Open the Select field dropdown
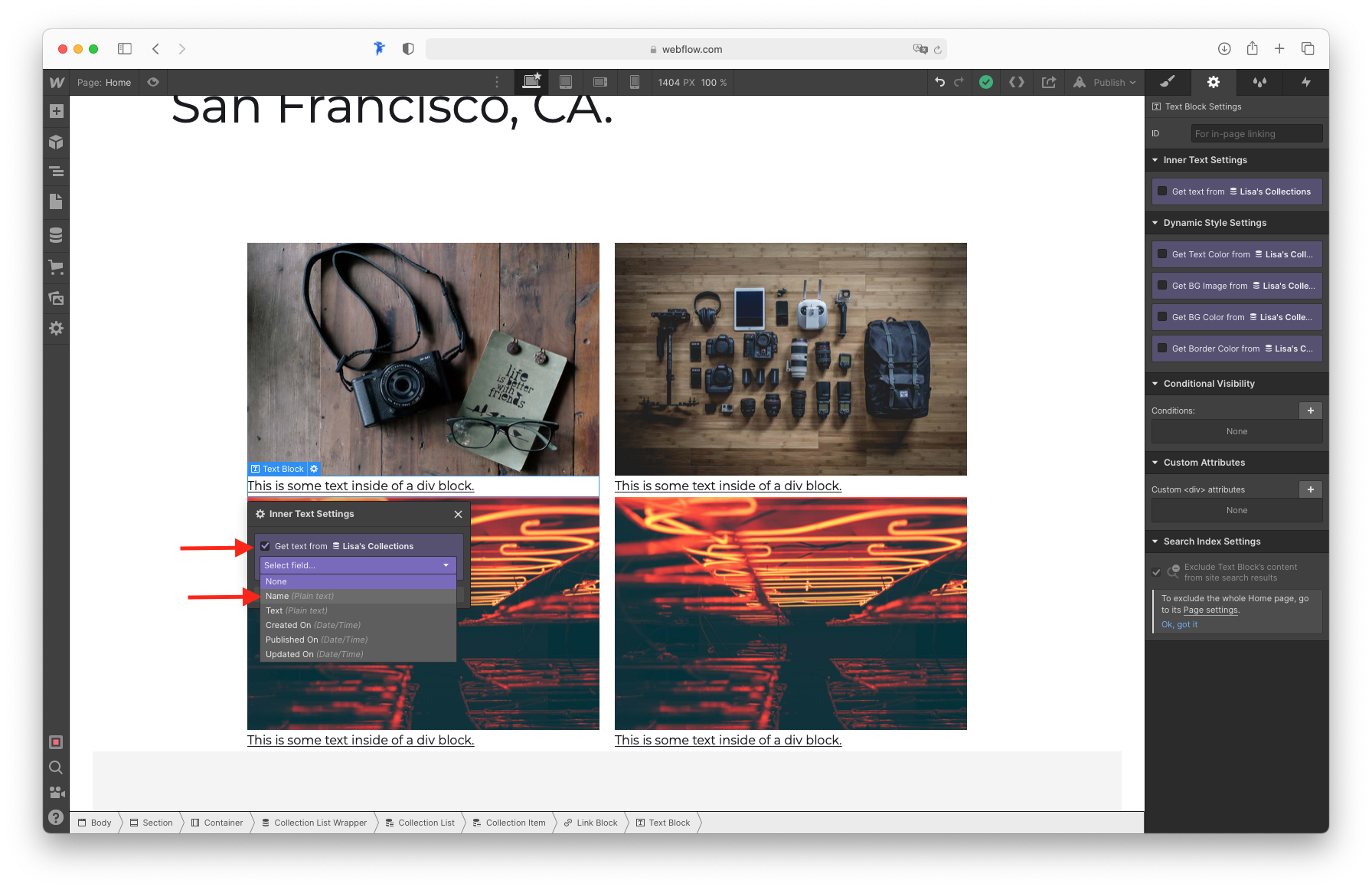 tap(357, 565)
